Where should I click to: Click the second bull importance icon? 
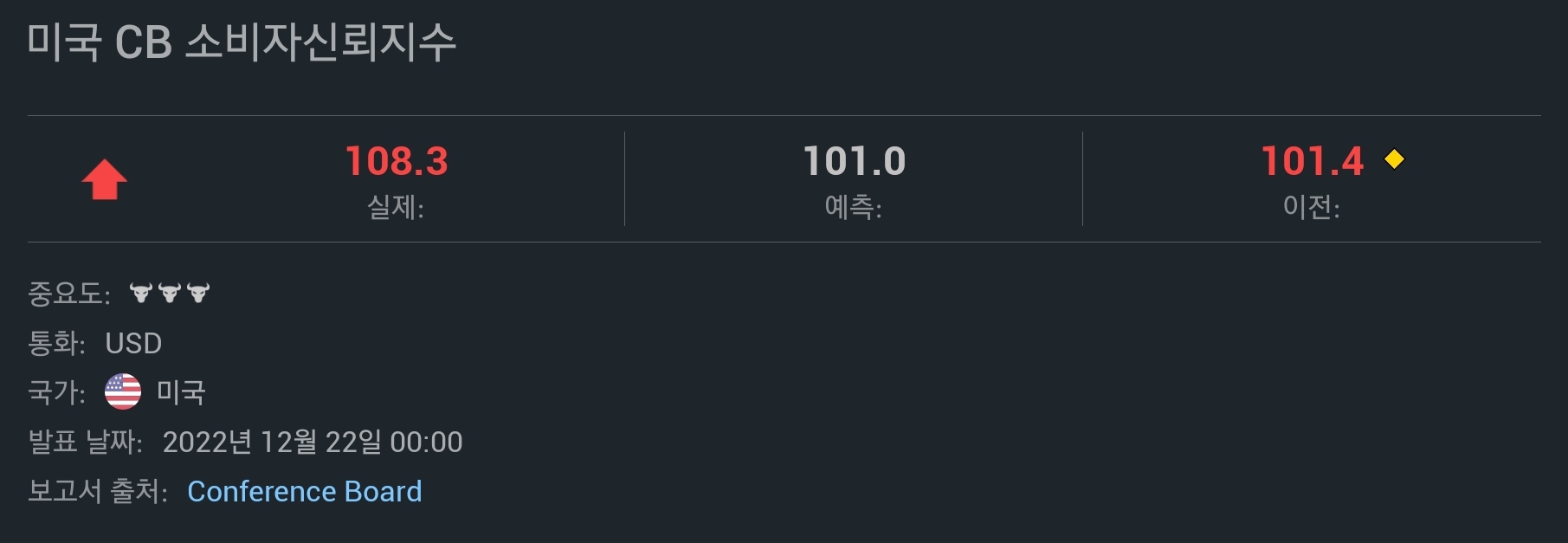pos(170,293)
